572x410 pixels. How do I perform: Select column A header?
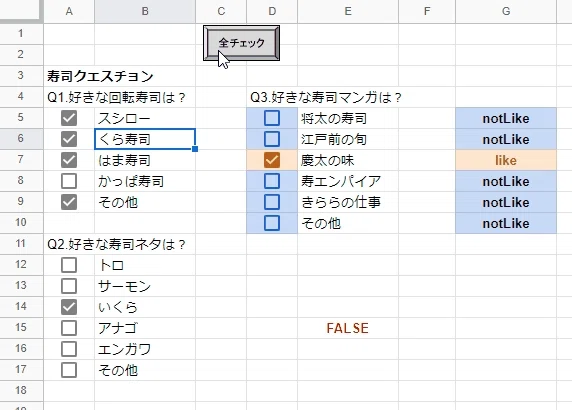[69, 11]
